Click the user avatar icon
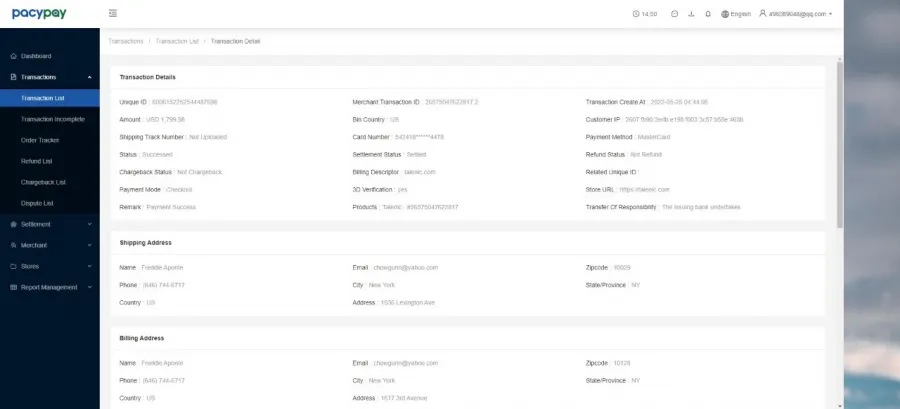 click(763, 13)
